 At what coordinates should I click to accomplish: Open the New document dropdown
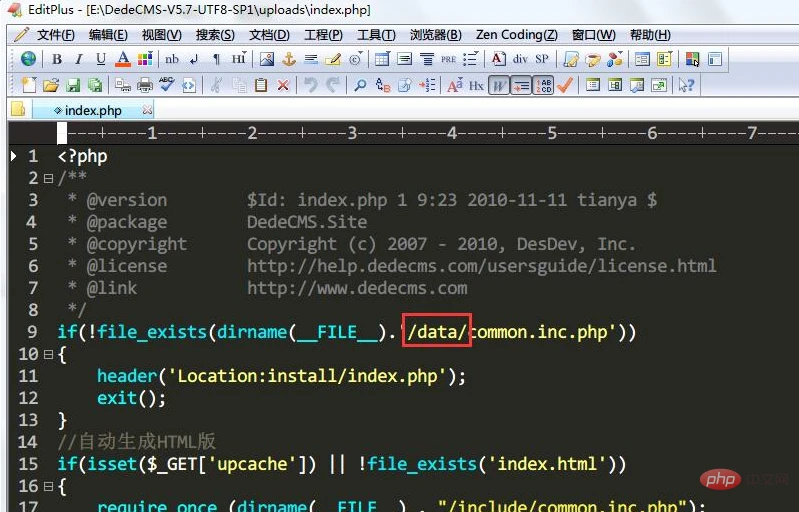point(29,85)
